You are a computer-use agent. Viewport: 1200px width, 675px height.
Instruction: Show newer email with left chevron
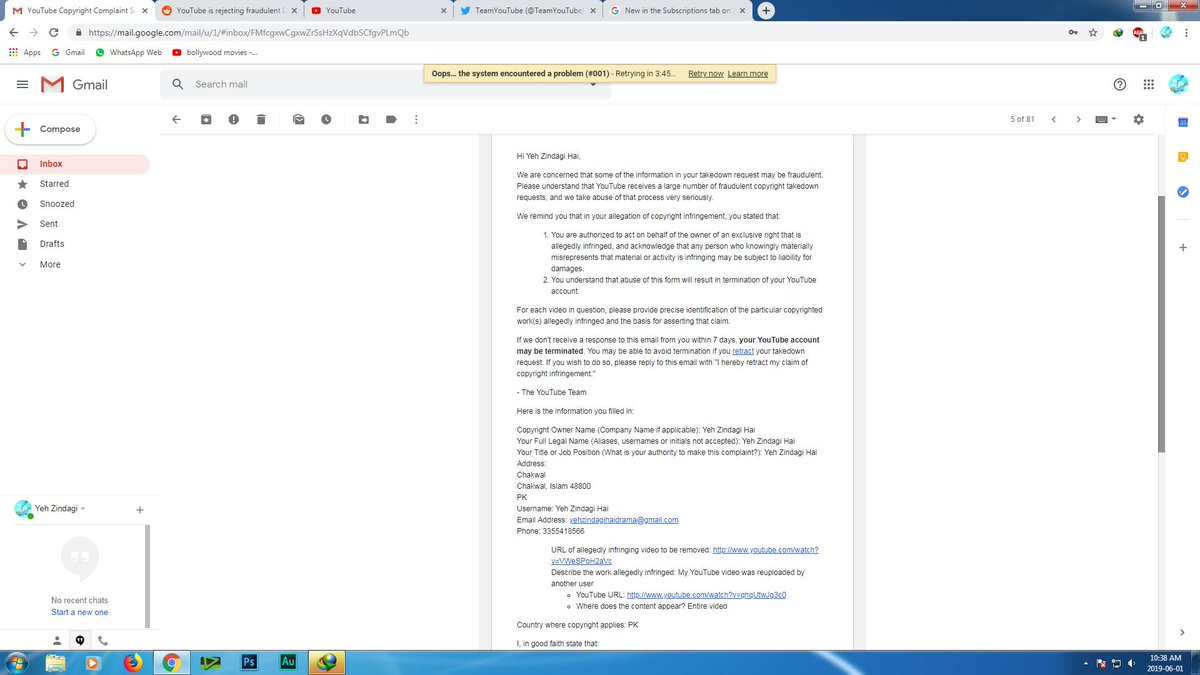pyautogui.click(x=1053, y=119)
